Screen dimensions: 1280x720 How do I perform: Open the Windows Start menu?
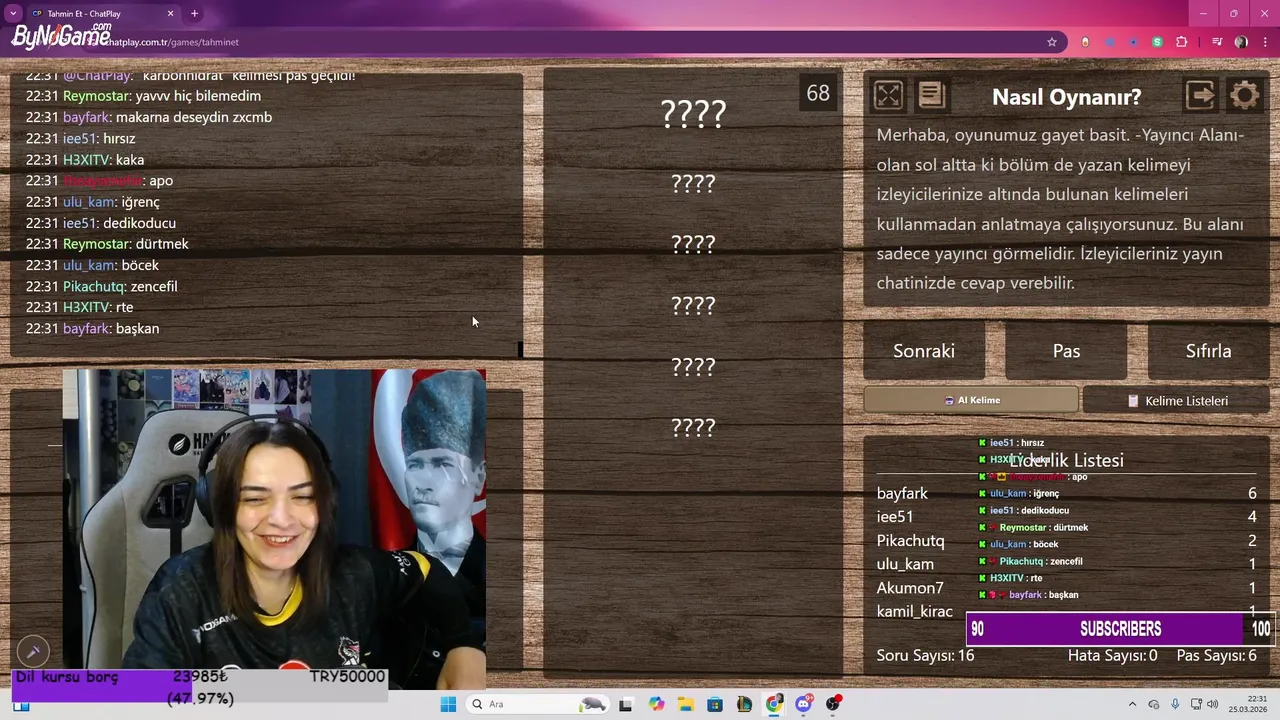(x=447, y=704)
